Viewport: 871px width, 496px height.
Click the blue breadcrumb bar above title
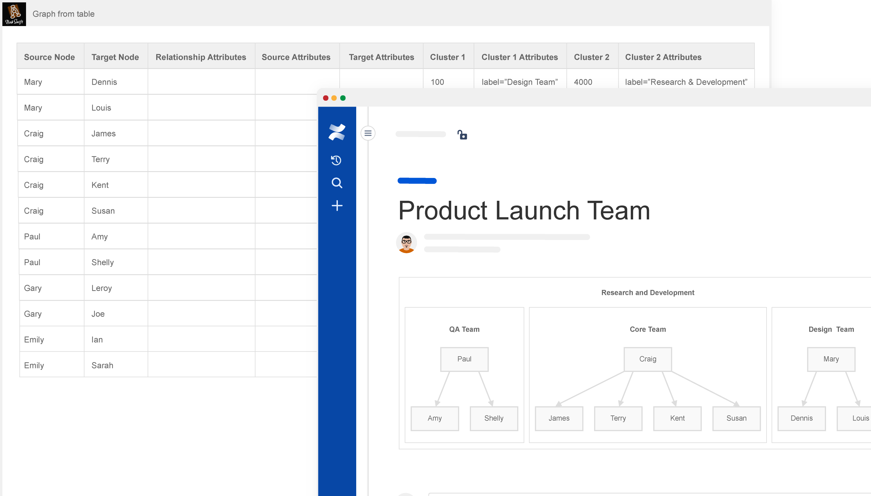coord(417,181)
